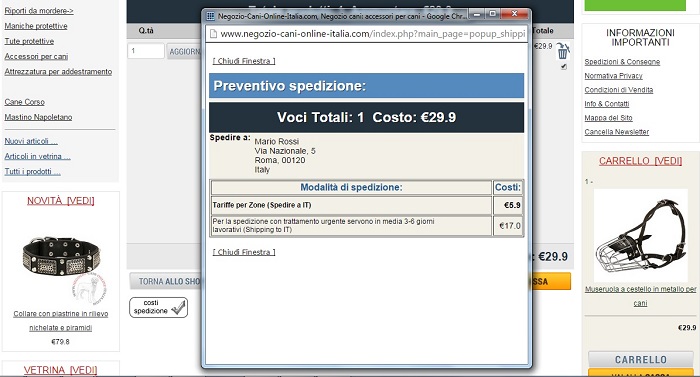Open Spedizioni & Consegne info link
This screenshot has height=377, width=700.
click(x=622, y=62)
